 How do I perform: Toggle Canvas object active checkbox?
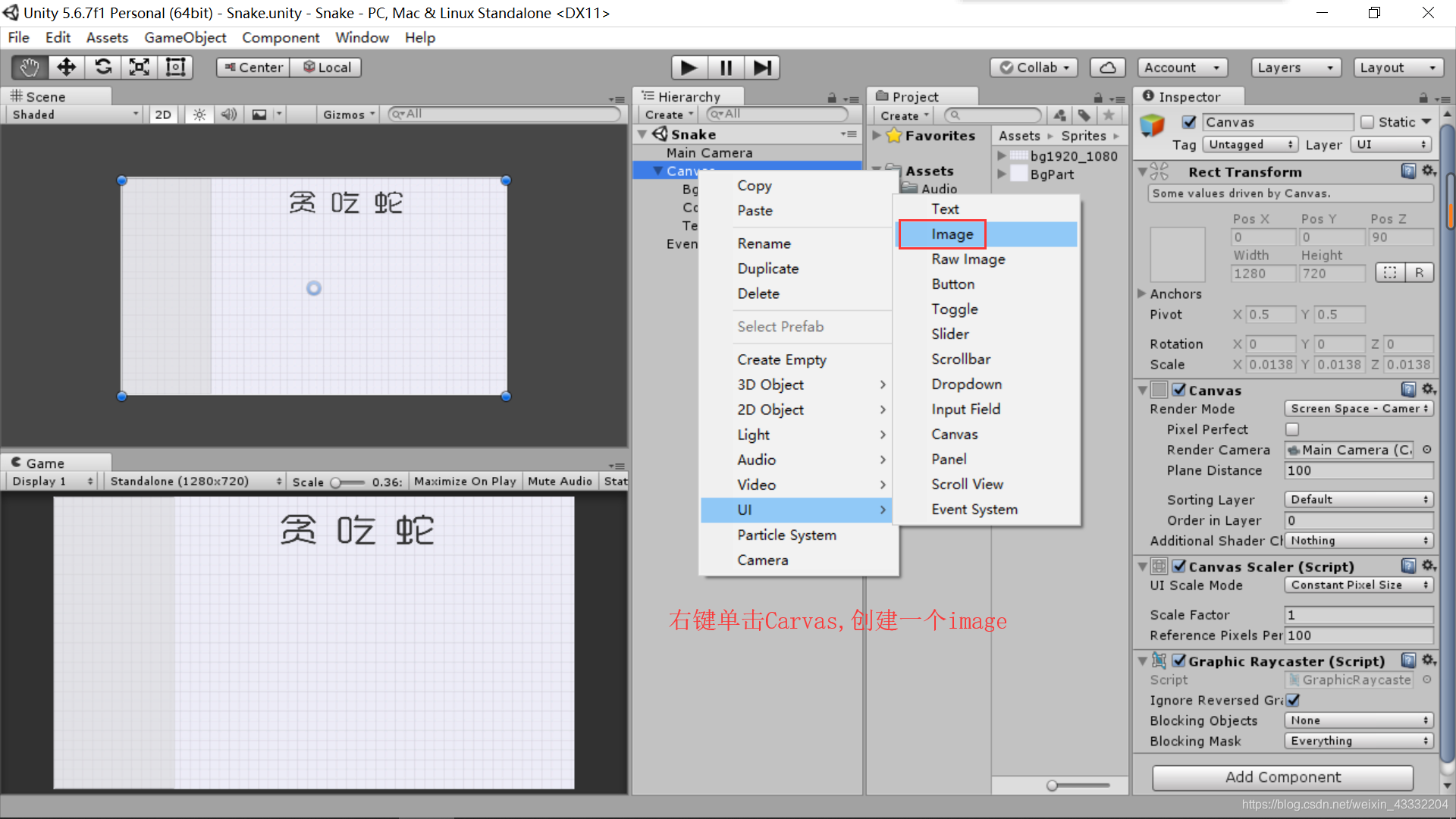click(x=1189, y=122)
